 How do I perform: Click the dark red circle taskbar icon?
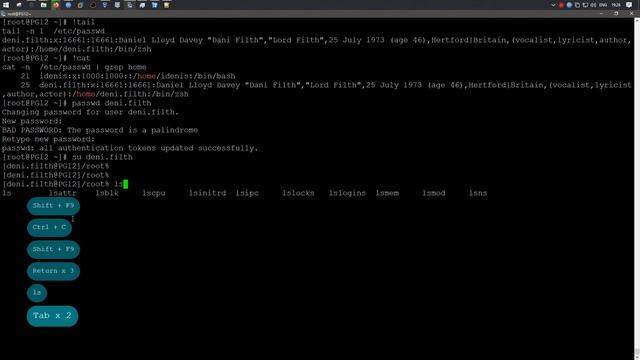click(93, 5)
